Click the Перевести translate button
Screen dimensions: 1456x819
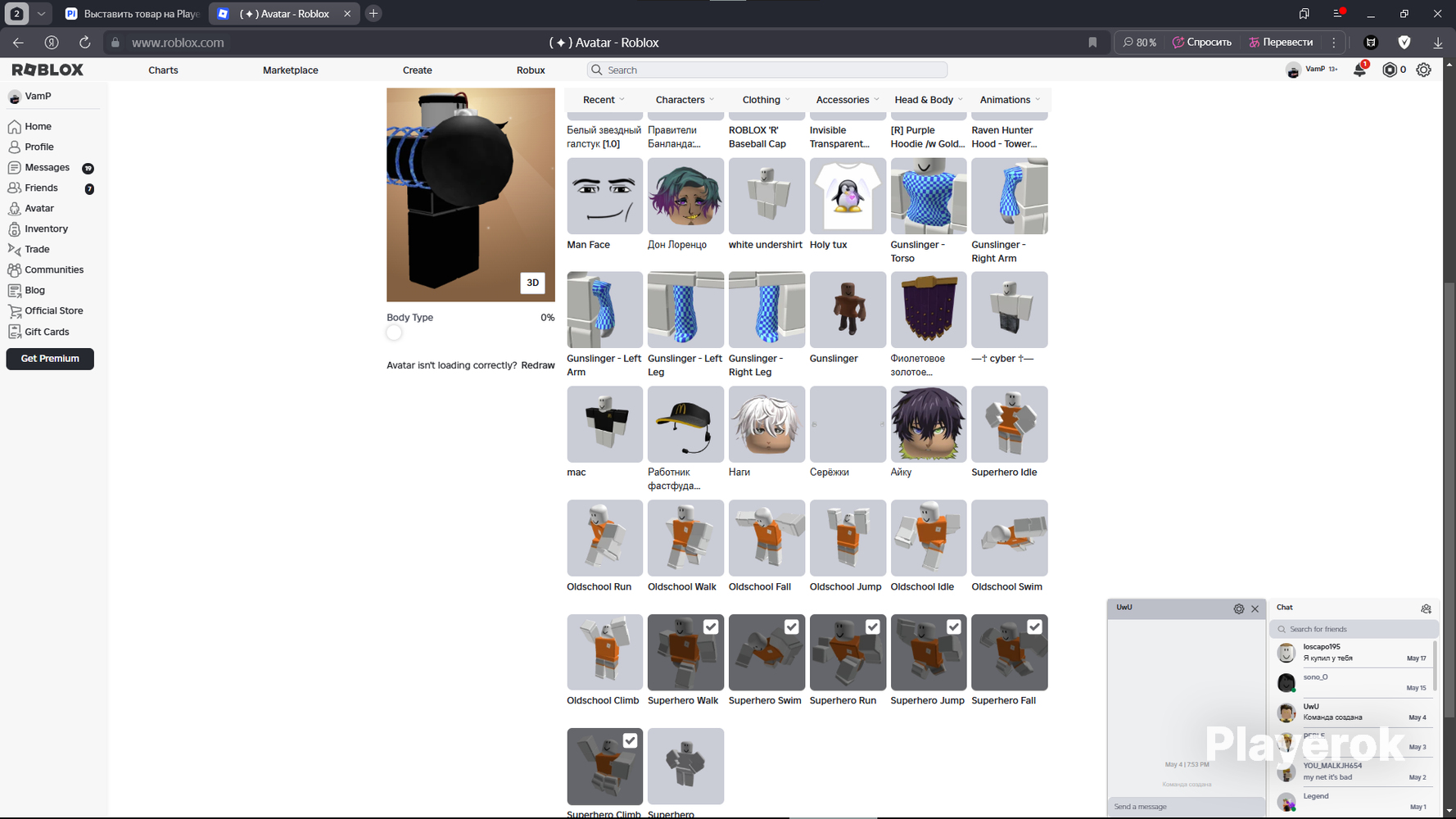coord(1281,43)
